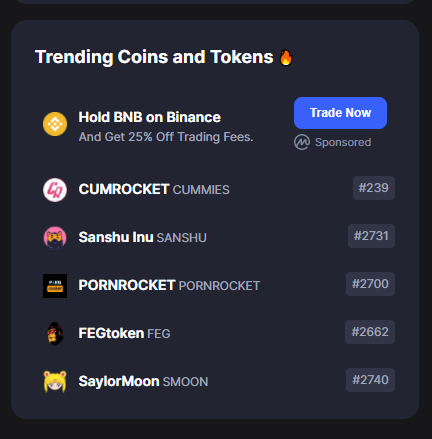
Task: Click the #239 rank badge
Action: click(x=374, y=188)
